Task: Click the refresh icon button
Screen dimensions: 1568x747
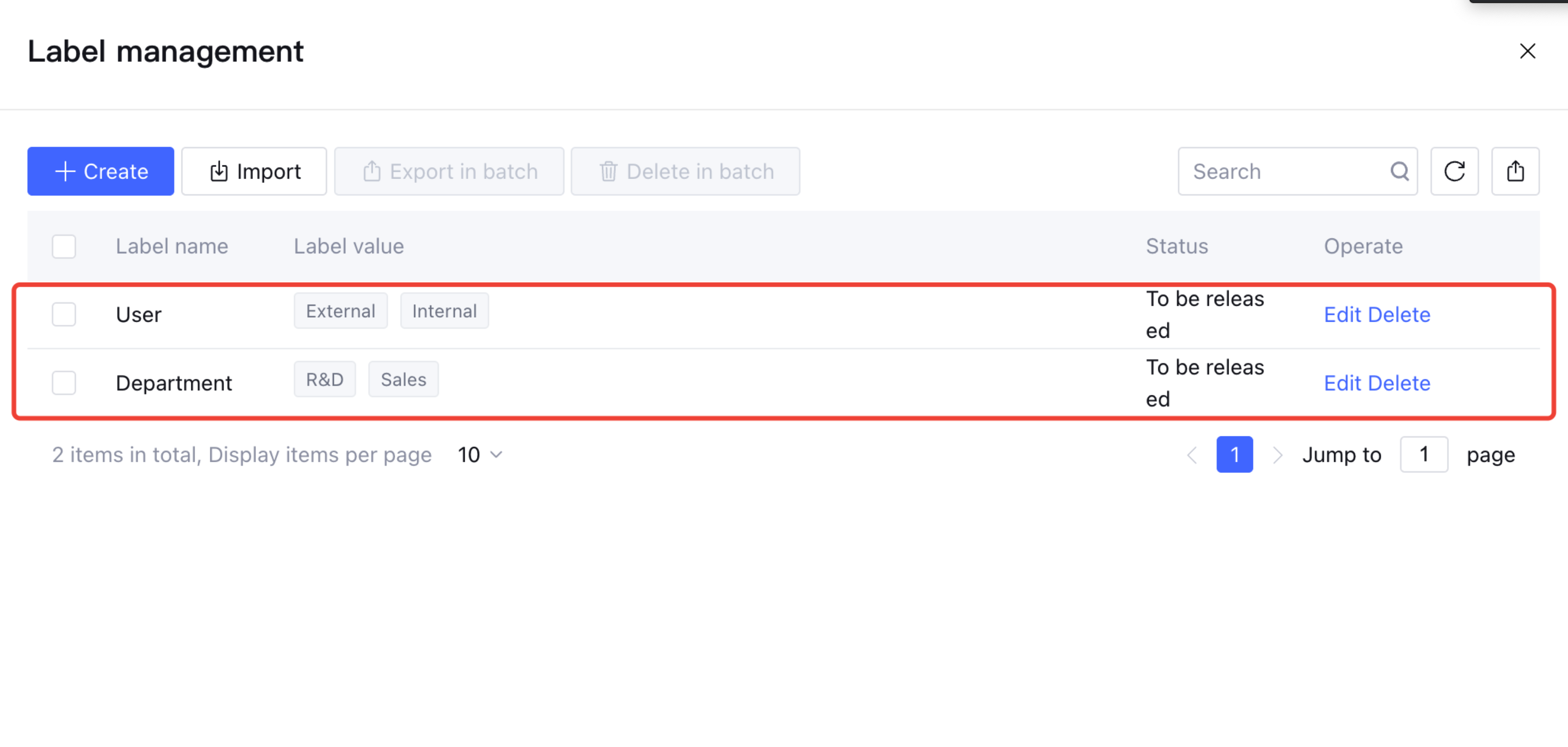Action: pyautogui.click(x=1454, y=171)
